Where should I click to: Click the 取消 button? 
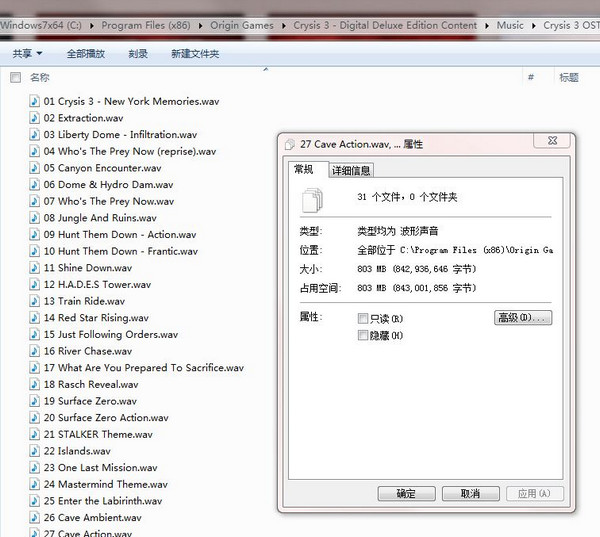pyautogui.click(x=471, y=494)
